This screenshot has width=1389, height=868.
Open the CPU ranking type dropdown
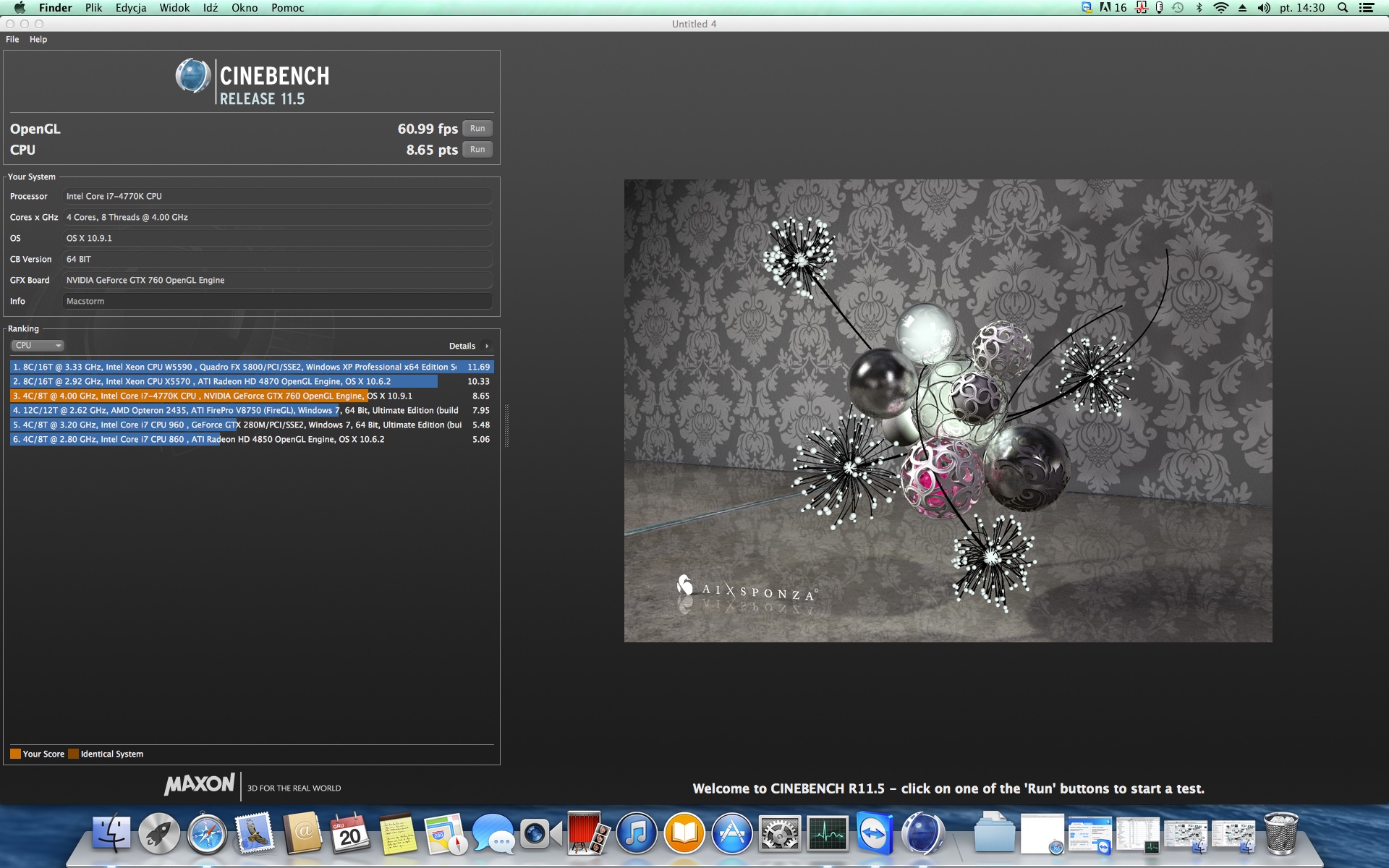pos(38,346)
